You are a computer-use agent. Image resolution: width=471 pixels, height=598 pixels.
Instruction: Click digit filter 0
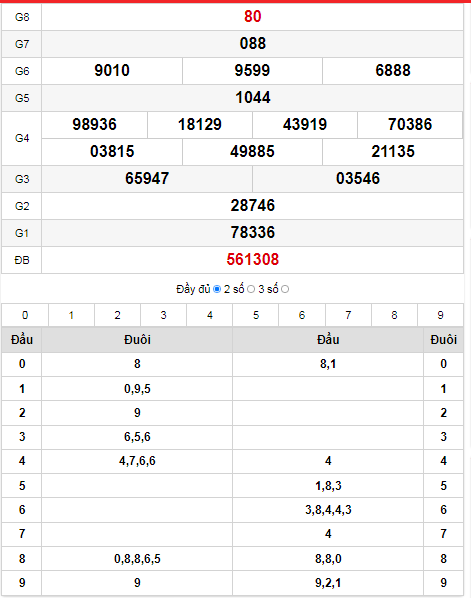(25, 315)
